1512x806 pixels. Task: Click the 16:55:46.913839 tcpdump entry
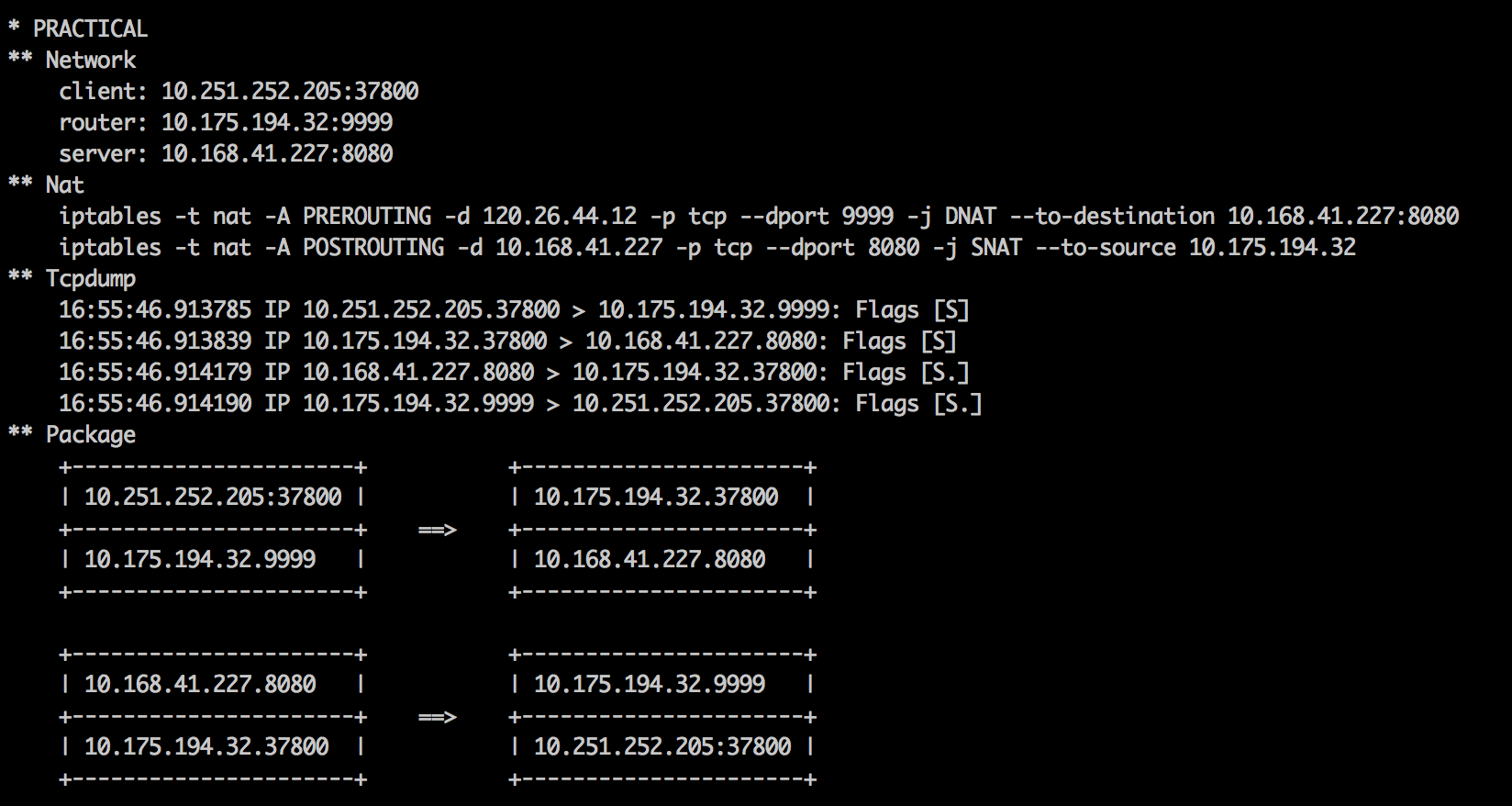(508, 341)
